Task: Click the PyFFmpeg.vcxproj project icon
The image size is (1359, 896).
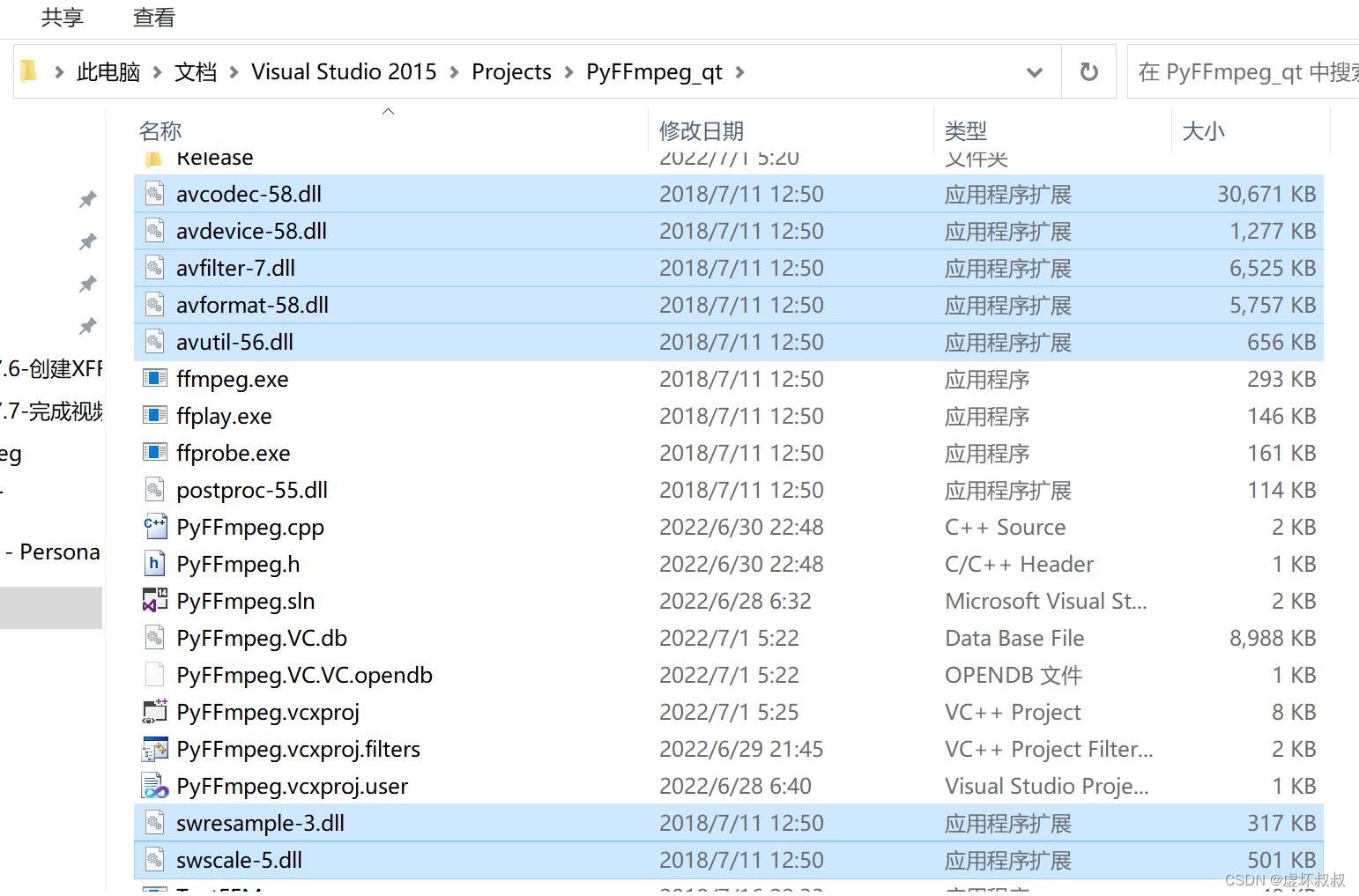Action: [155, 712]
